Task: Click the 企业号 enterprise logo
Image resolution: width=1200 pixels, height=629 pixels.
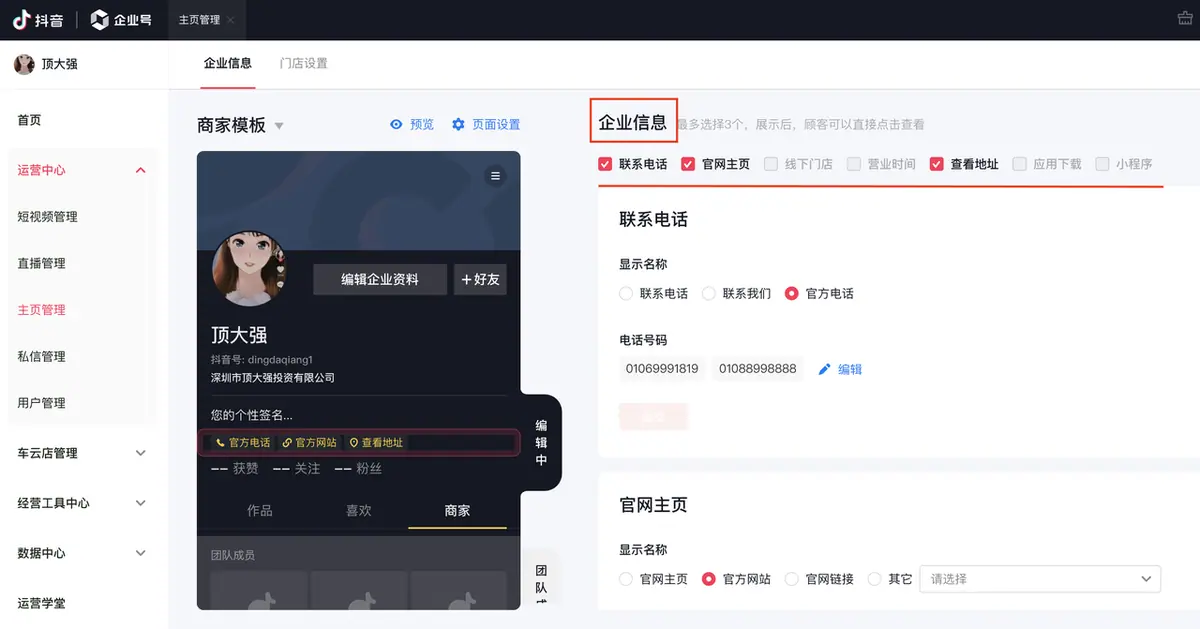Action: [121, 20]
